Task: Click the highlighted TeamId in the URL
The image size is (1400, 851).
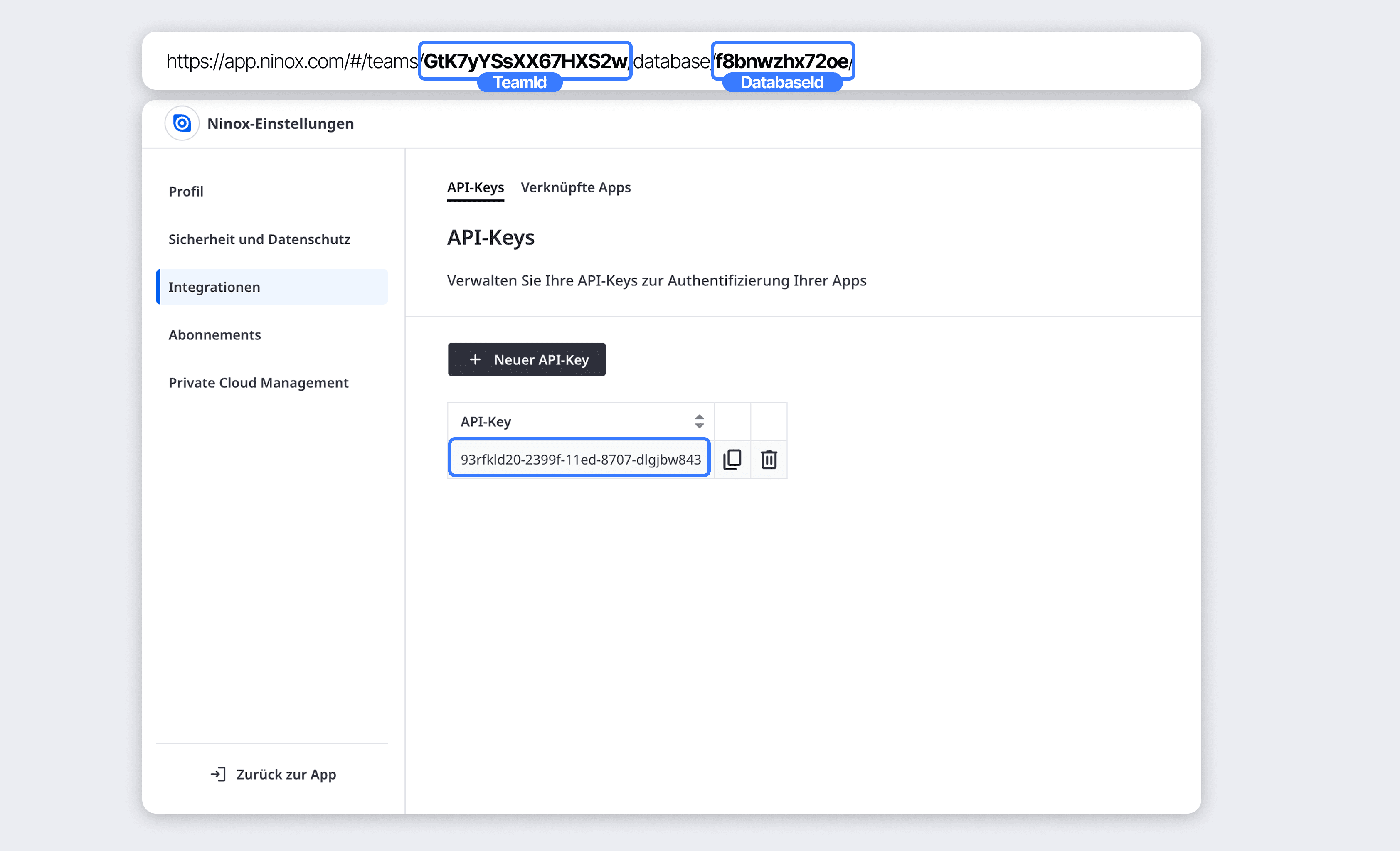Action: click(525, 61)
